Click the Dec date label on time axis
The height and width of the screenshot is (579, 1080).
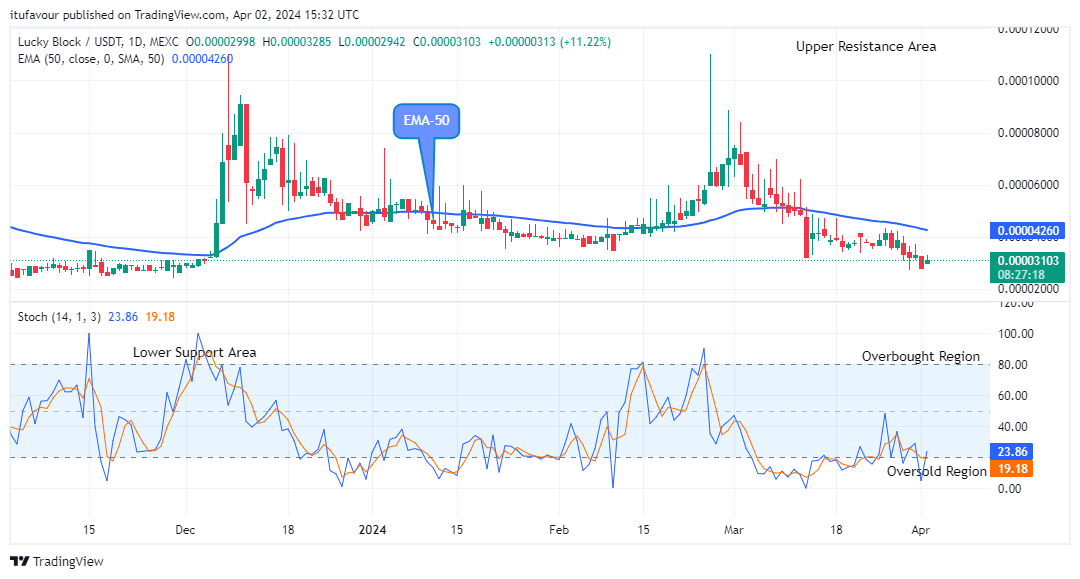(185, 530)
